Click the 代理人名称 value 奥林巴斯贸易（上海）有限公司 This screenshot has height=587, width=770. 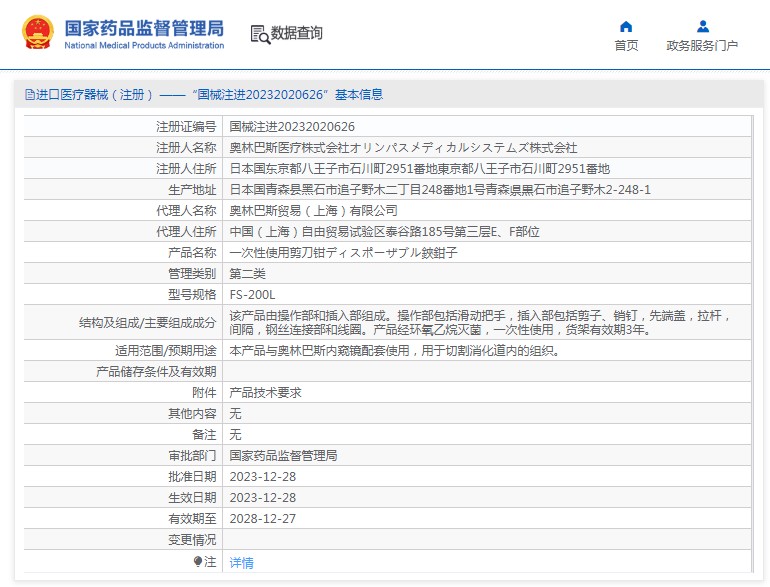(x=313, y=211)
